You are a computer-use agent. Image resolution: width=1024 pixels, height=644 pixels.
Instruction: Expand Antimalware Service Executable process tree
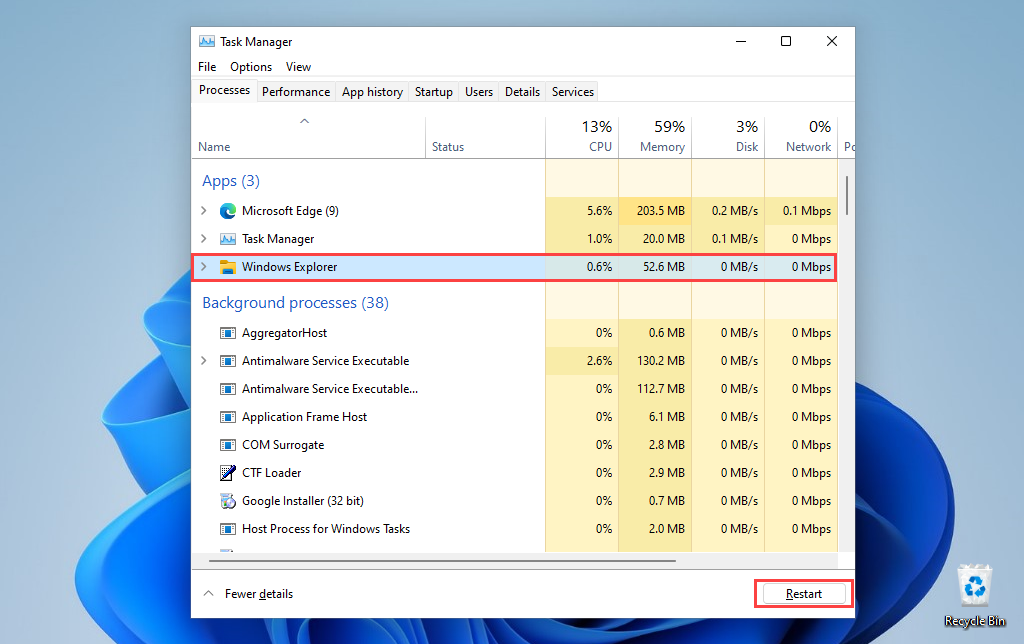pos(204,361)
